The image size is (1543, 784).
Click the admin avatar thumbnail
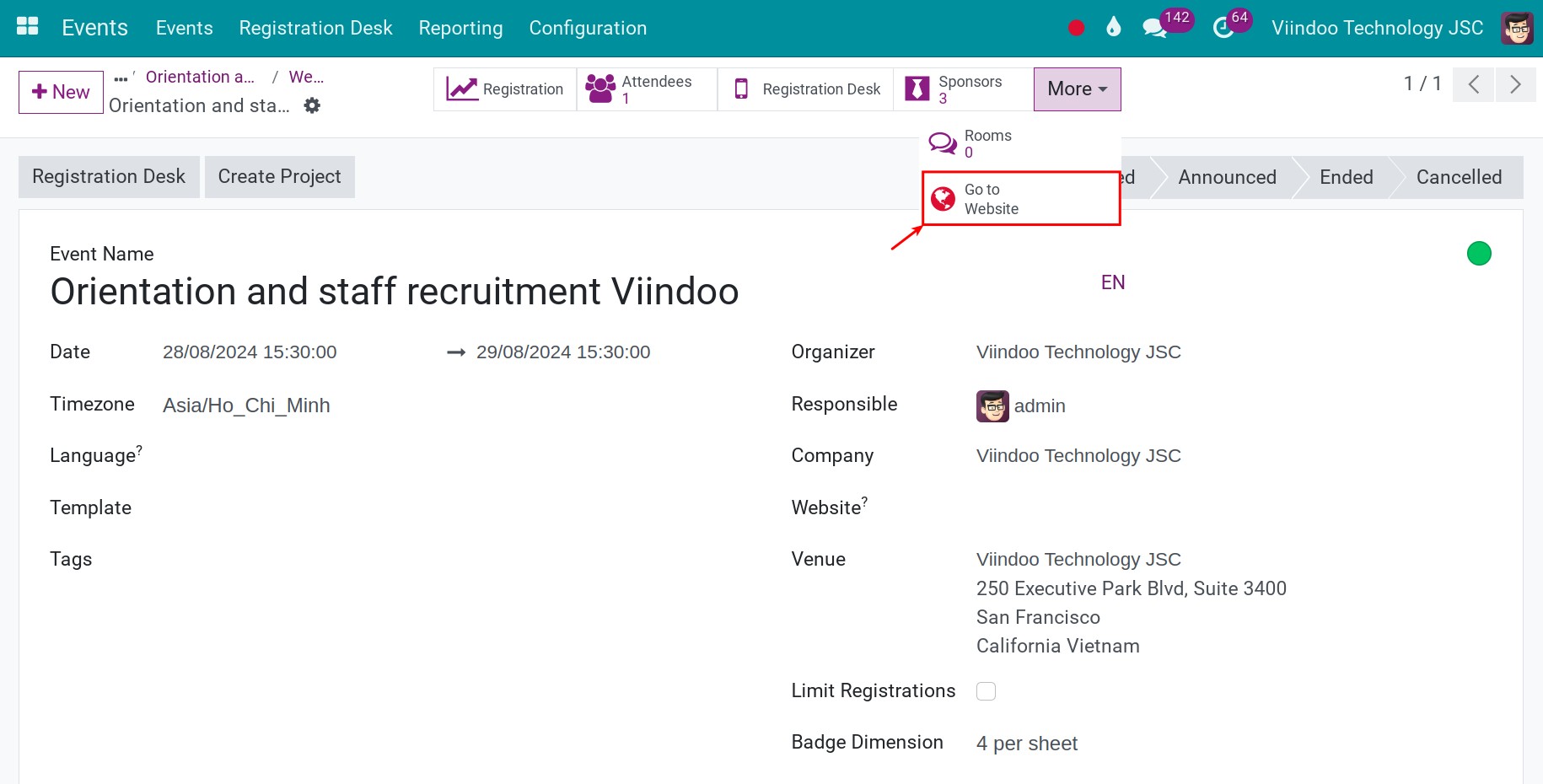[992, 406]
